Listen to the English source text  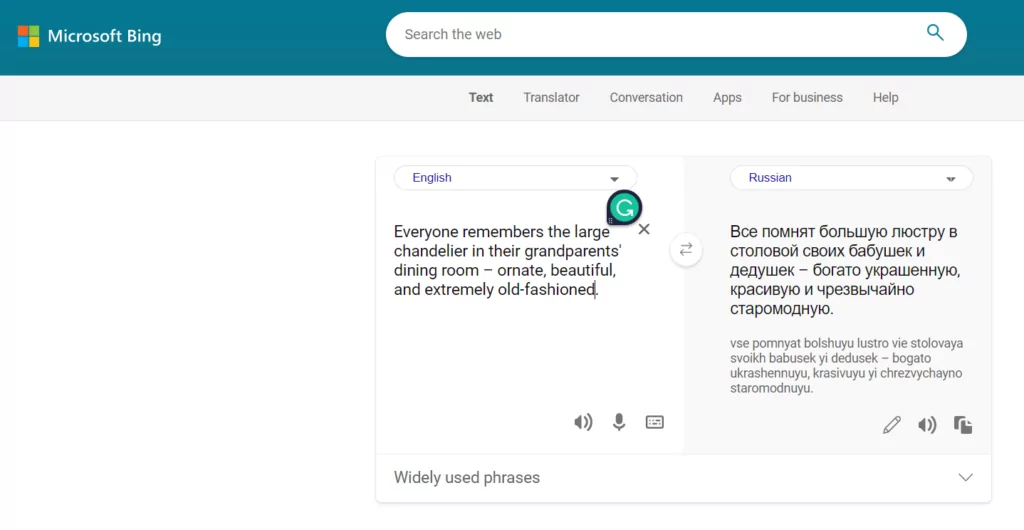(583, 422)
